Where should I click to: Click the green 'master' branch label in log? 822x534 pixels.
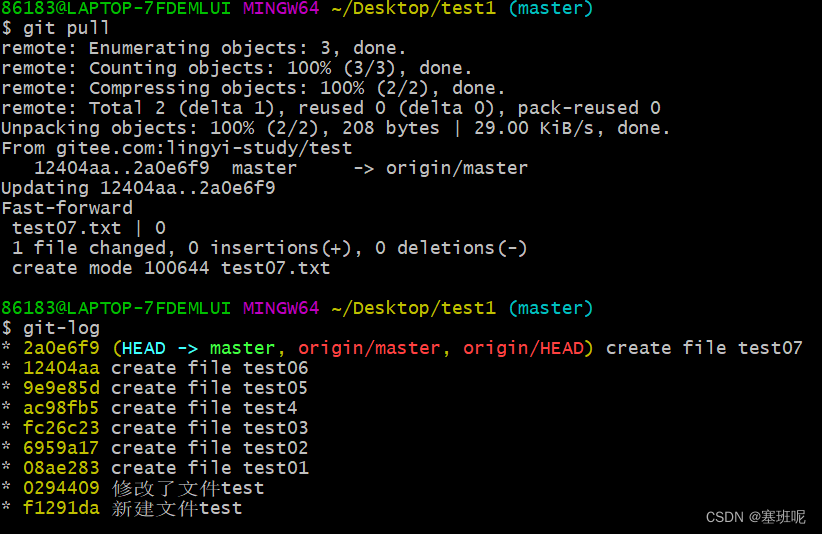242,348
